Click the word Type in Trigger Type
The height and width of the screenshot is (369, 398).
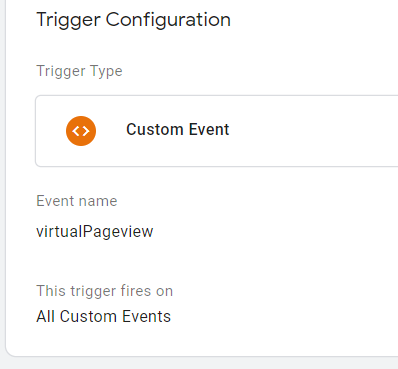click(107, 72)
